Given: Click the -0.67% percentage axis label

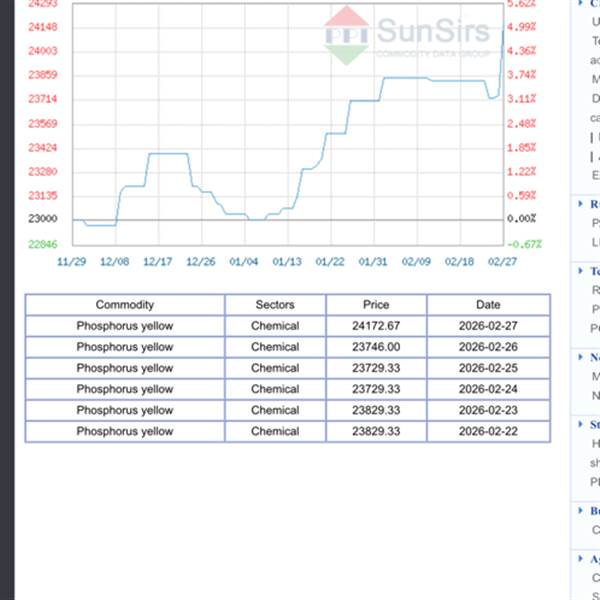Looking at the screenshot, I should click(524, 244).
